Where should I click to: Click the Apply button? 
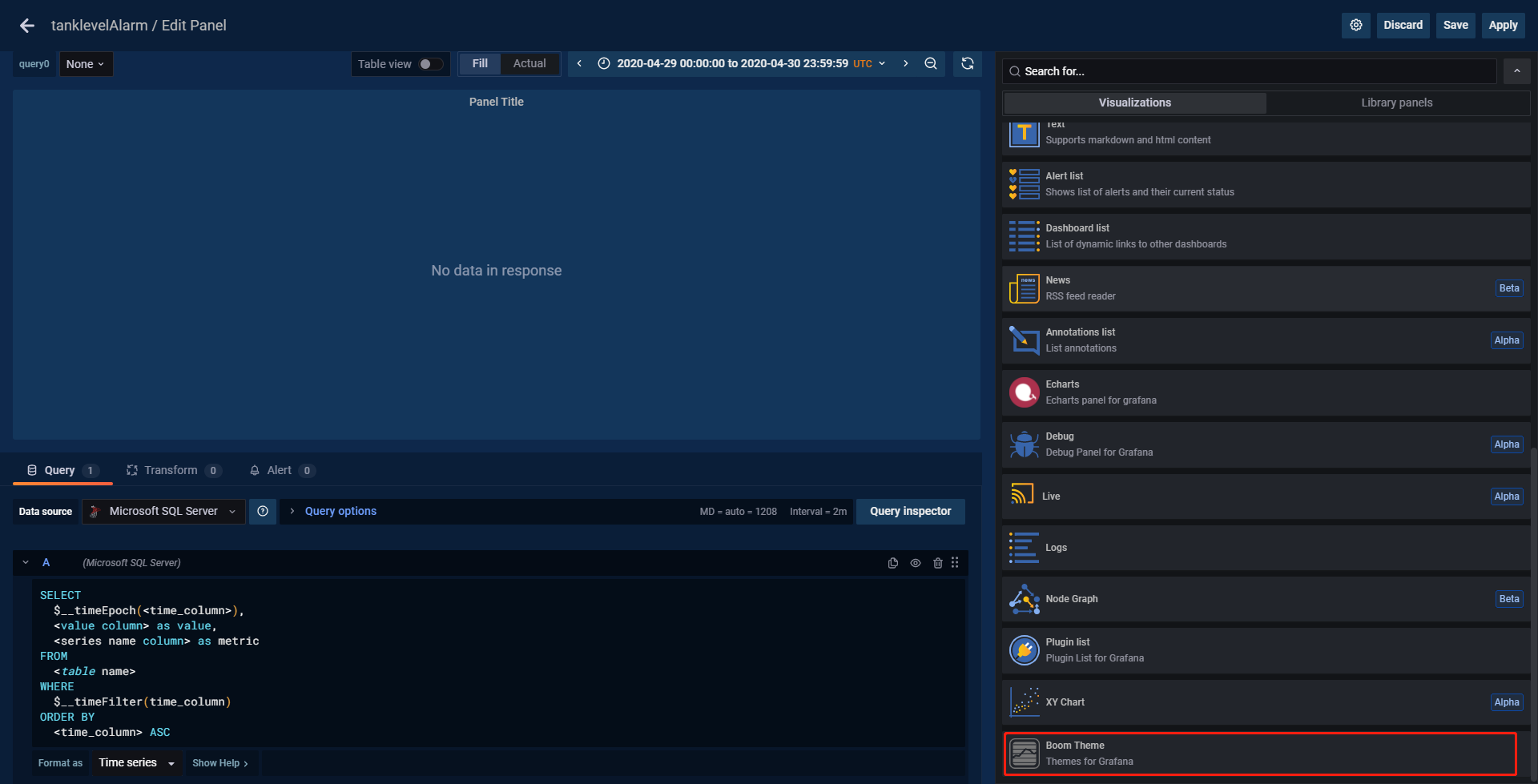(1502, 25)
